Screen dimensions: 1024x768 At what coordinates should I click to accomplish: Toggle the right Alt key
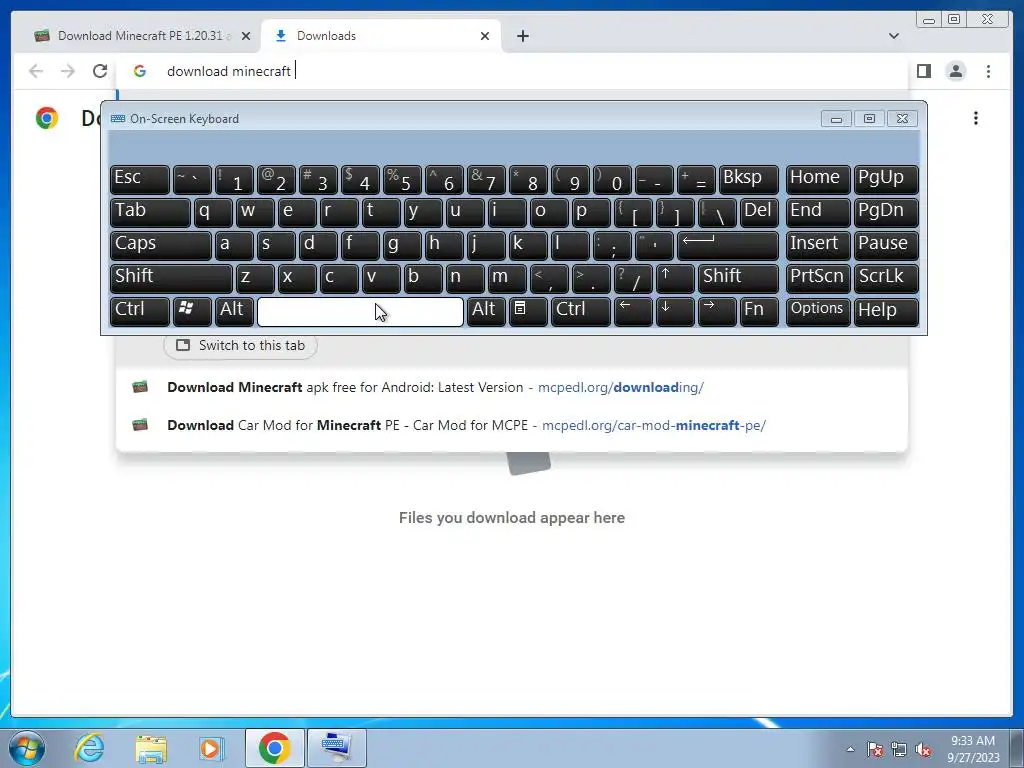click(486, 311)
